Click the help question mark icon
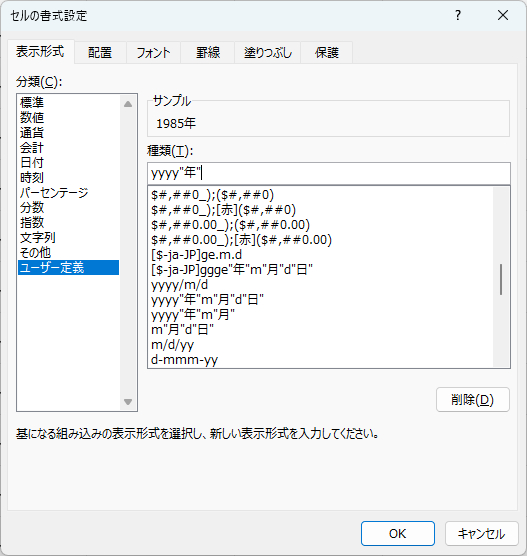 [x=458, y=15]
